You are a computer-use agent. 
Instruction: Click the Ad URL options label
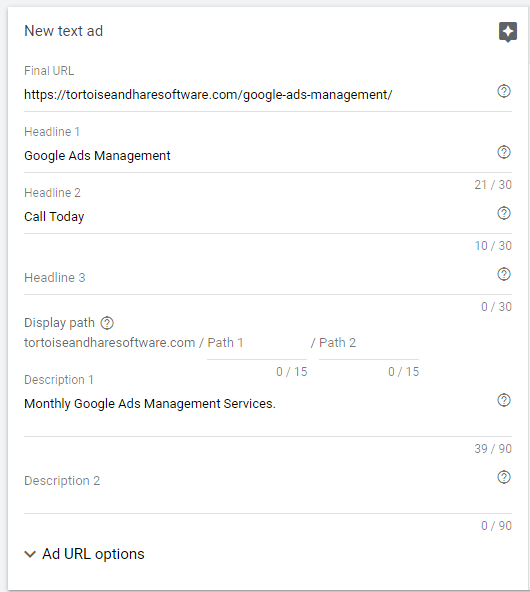coord(93,554)
